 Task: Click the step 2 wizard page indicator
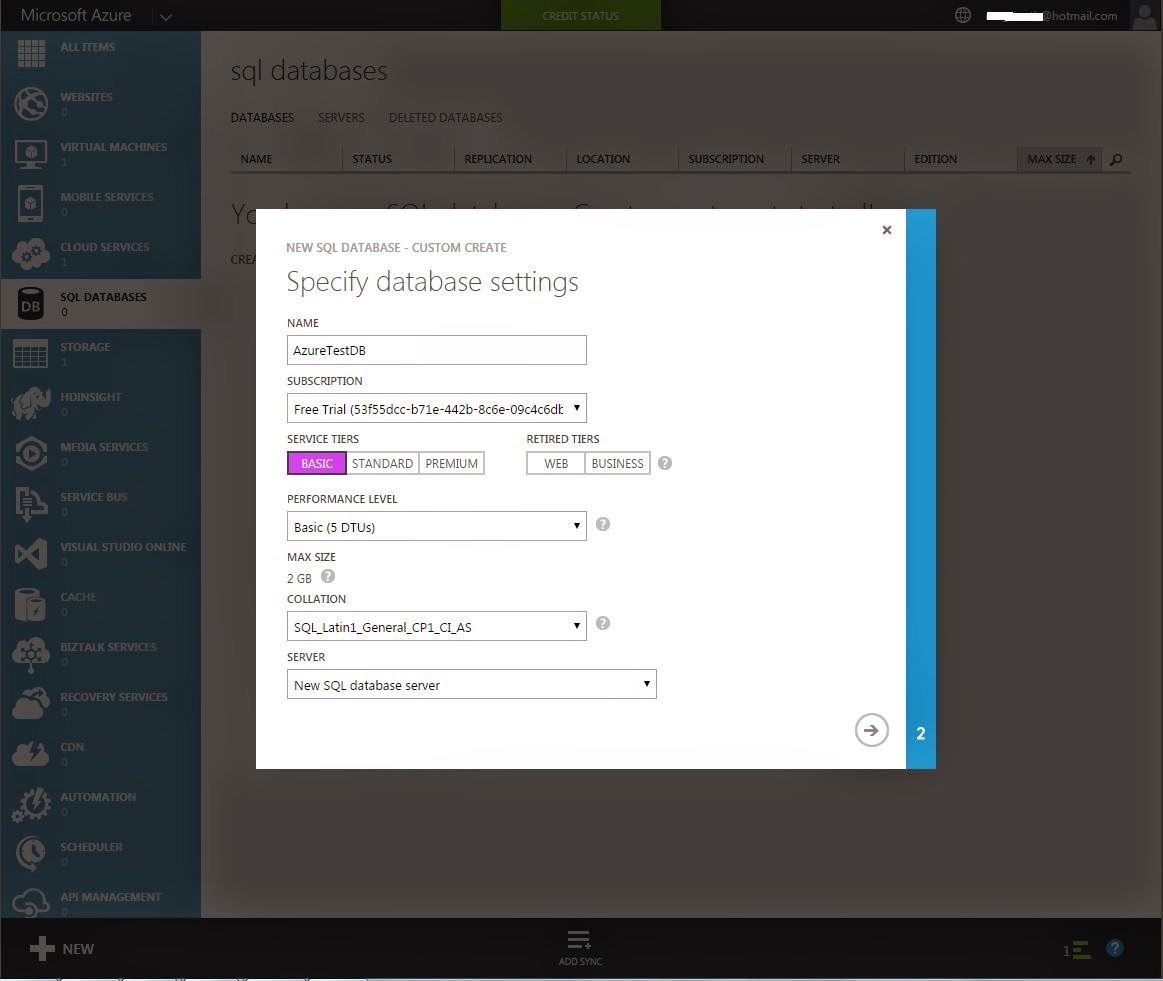point(920,733)
